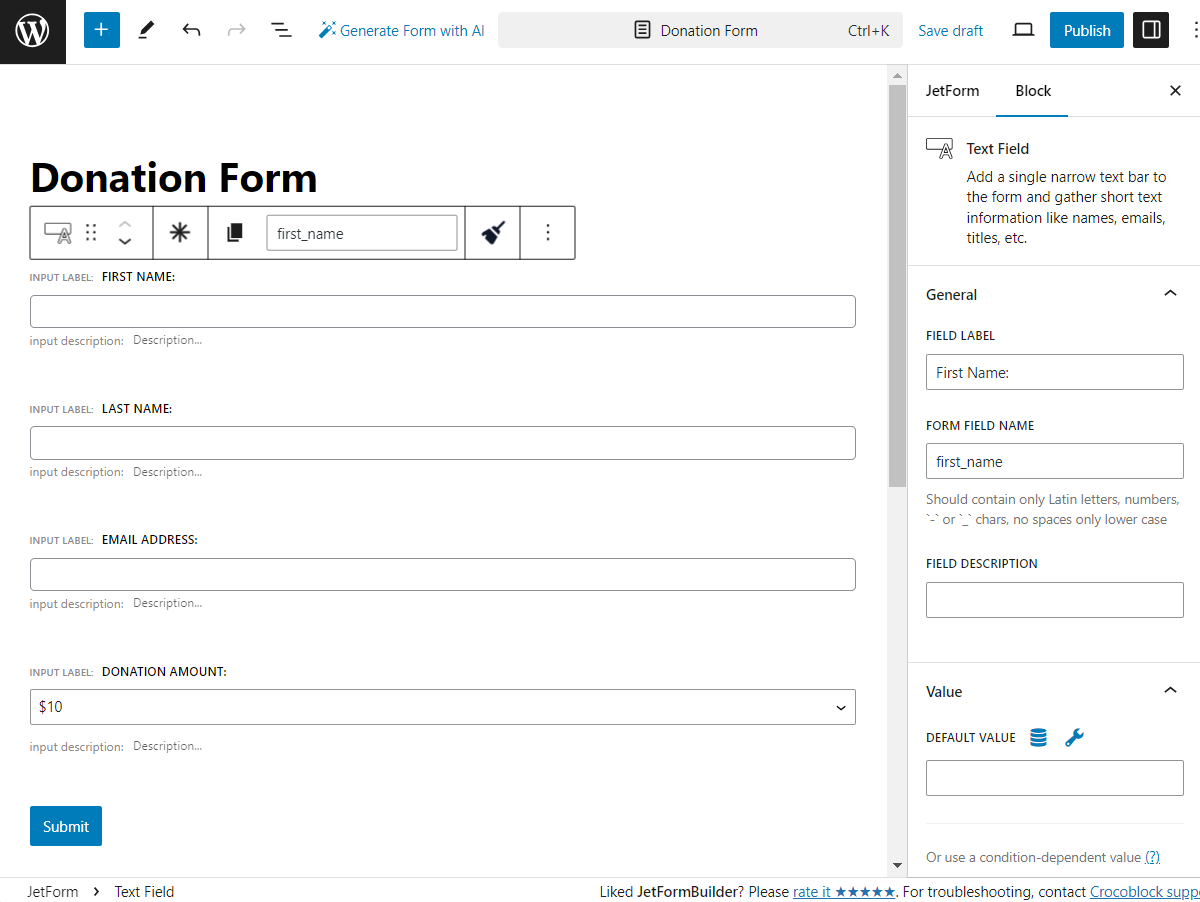Screen dimensions: 1200x902
Task: Click the WordPress logo icon
Action: tap(32, 30)
